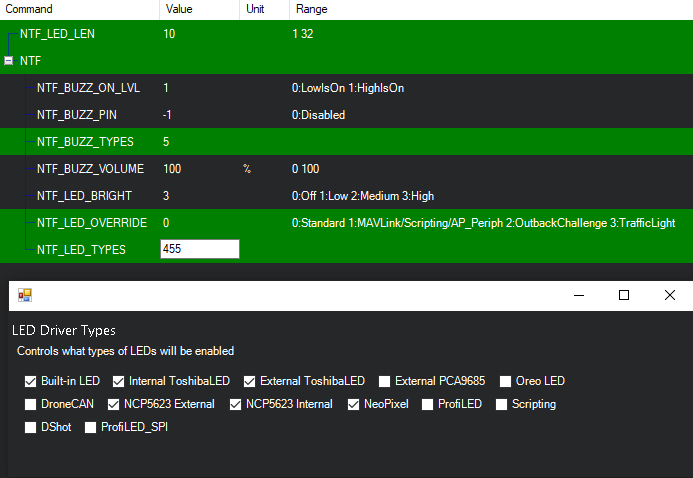Check the DroneCAN option
Image resolution: width=693 pixels, height=478 pixels.
pyautogui.click(x=30, y=404)
